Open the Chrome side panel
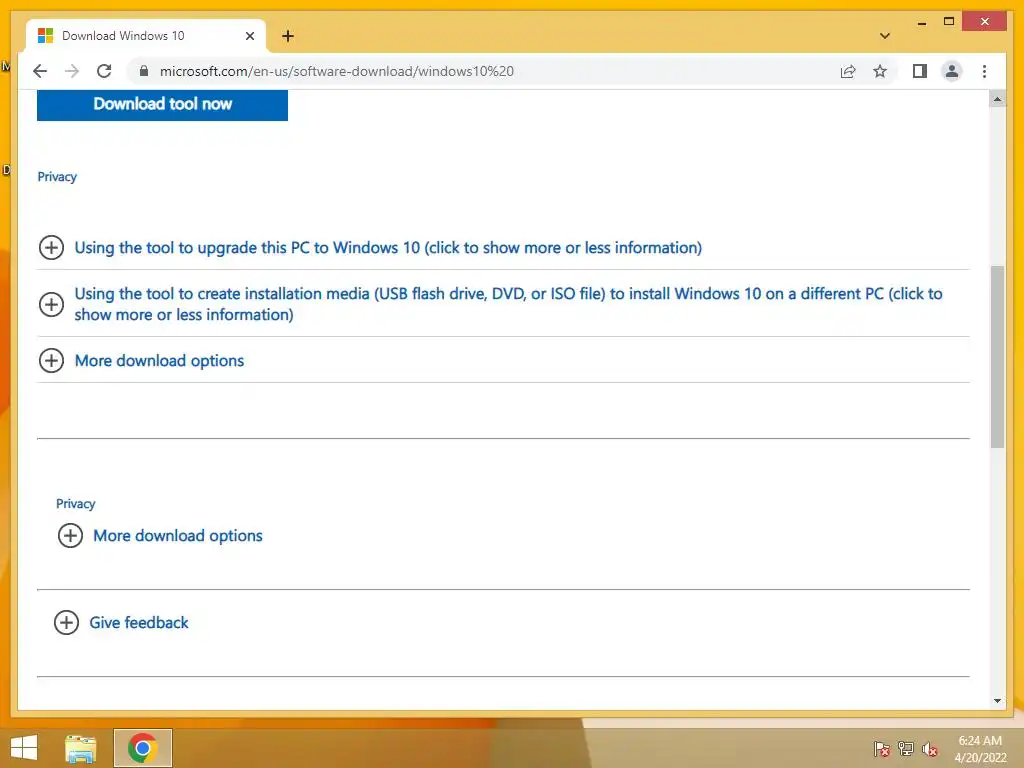 [920, 71]
